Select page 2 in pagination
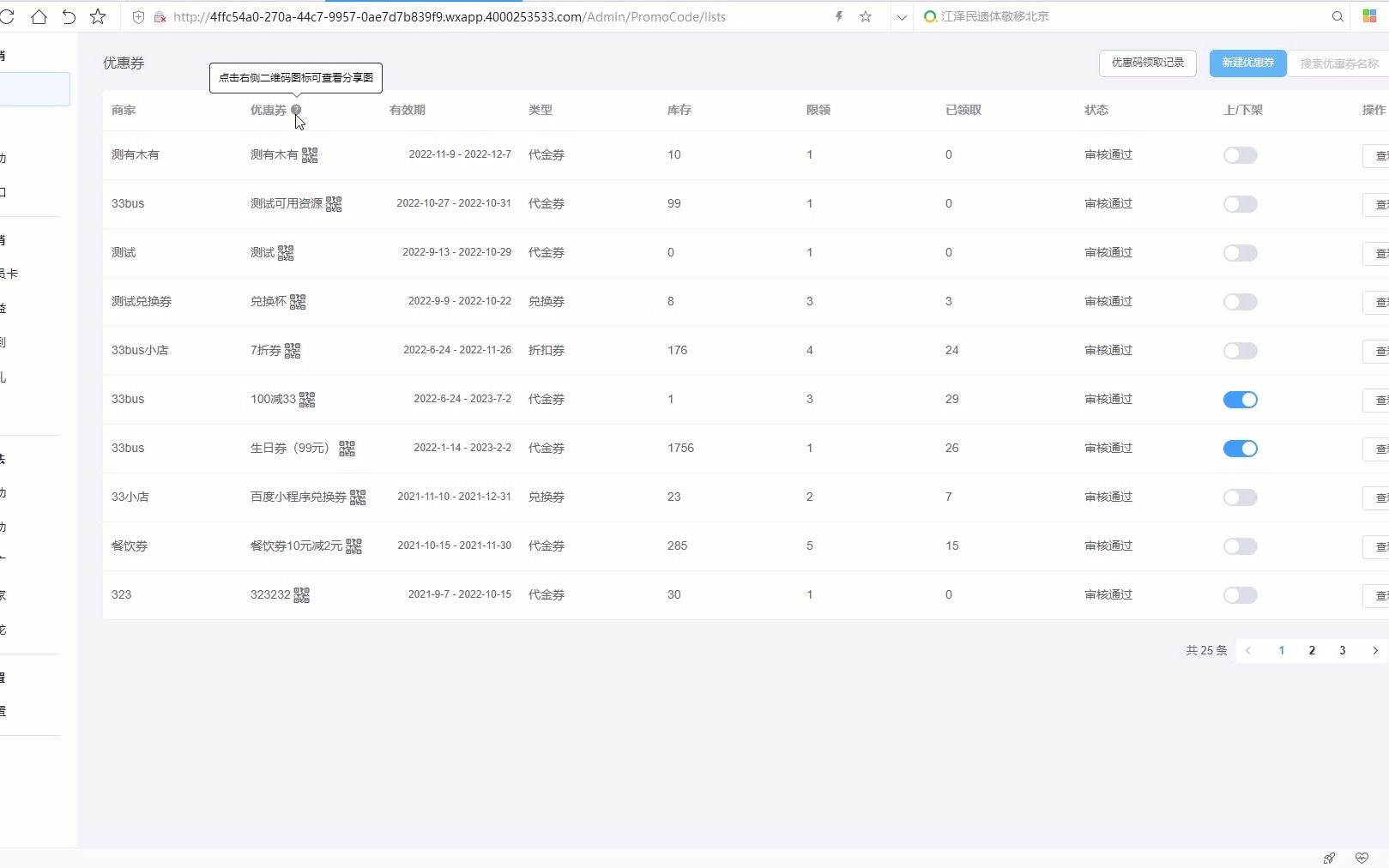The height and width of the screenshot is (868, 1389). (1312, 650)
